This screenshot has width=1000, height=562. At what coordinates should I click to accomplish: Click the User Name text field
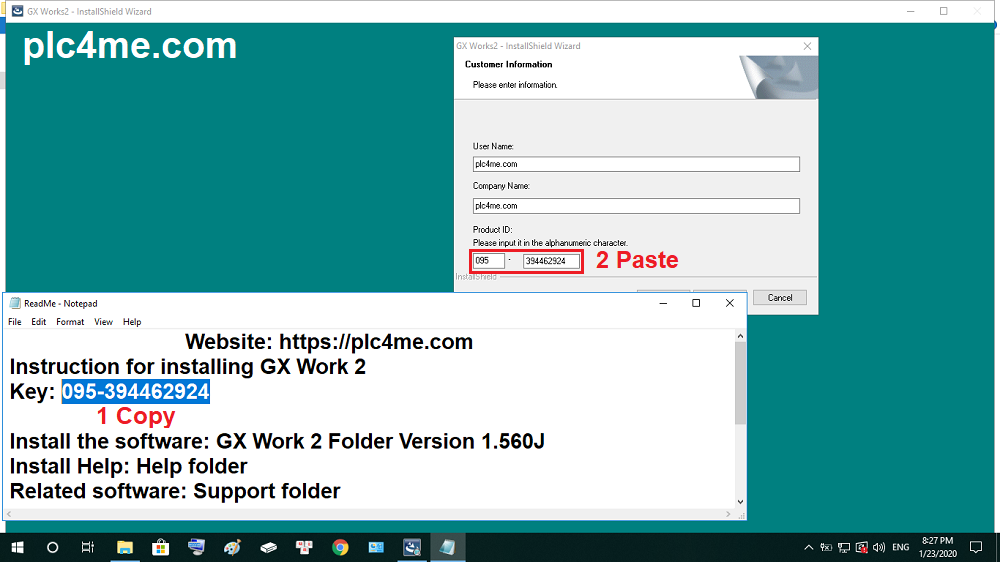(x=635, y=164)
